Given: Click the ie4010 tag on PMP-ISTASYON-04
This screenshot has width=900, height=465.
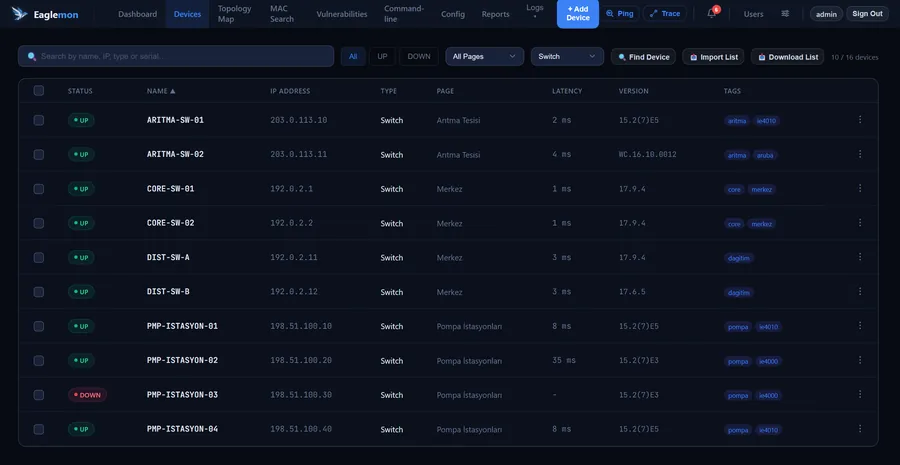Looking at the screenshot, I should click(x=769, y=430).
